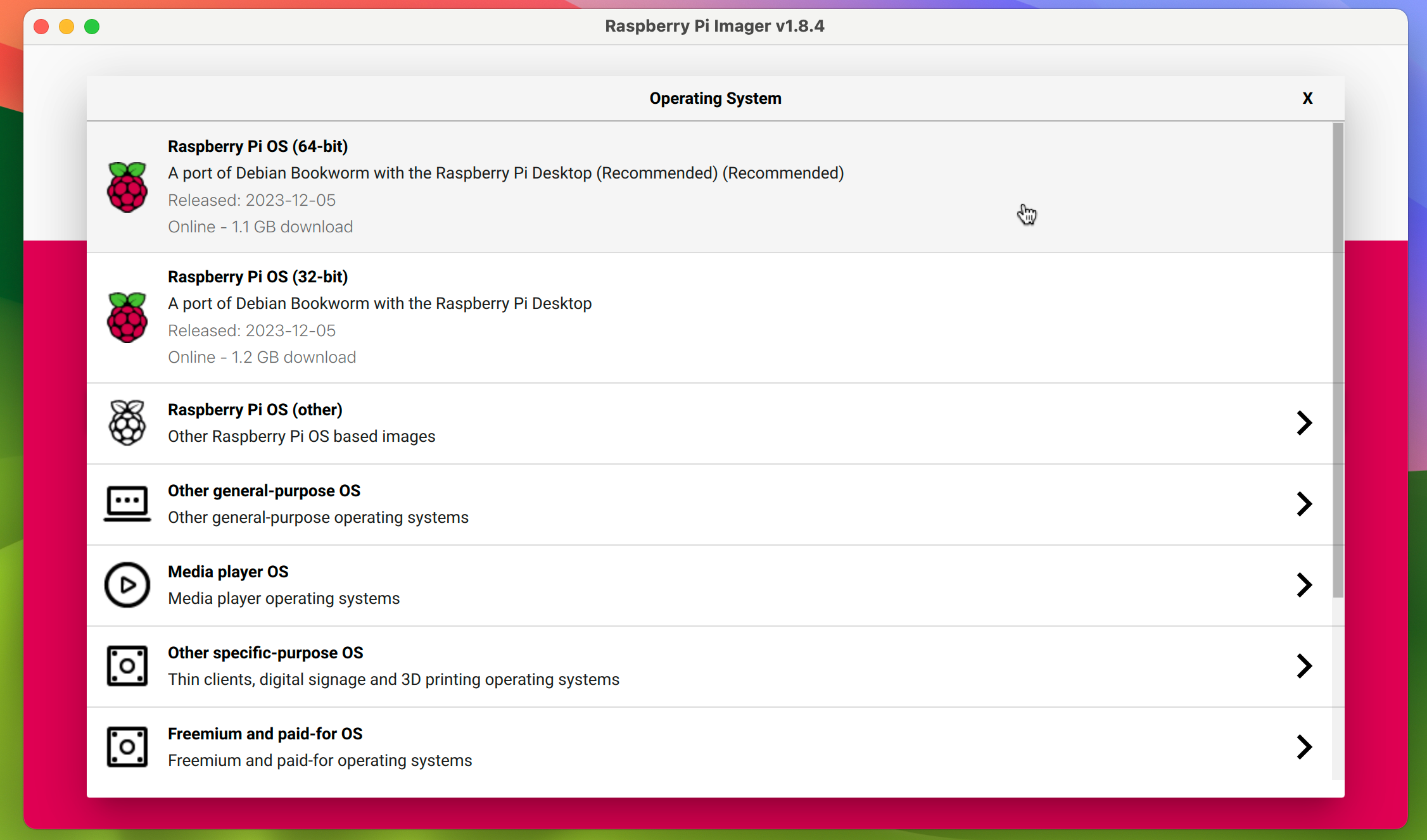Click the Operating System title bar
1427x840 pixels.
[715, 98]
